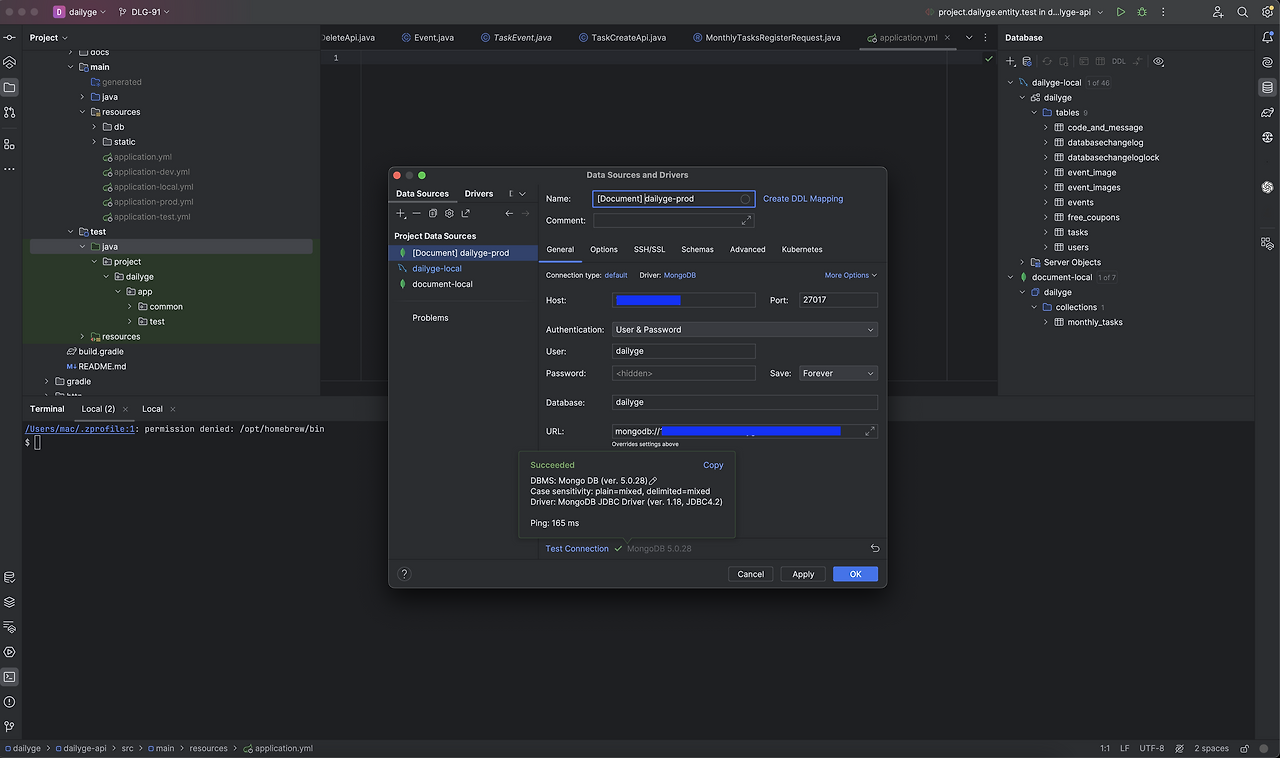This screenshot has width=1280, height=758.
Task: Go back with the dialog's left arrow
Action: (509, 213)
